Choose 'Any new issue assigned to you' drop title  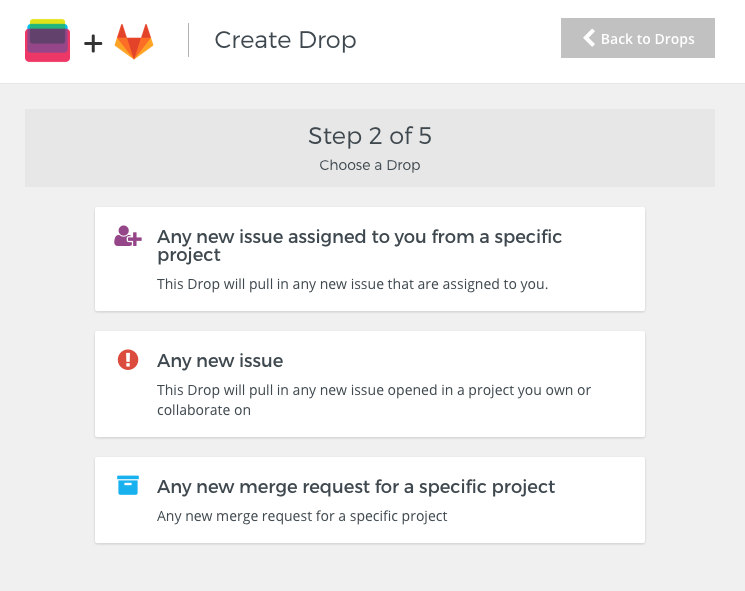[359, 245]
